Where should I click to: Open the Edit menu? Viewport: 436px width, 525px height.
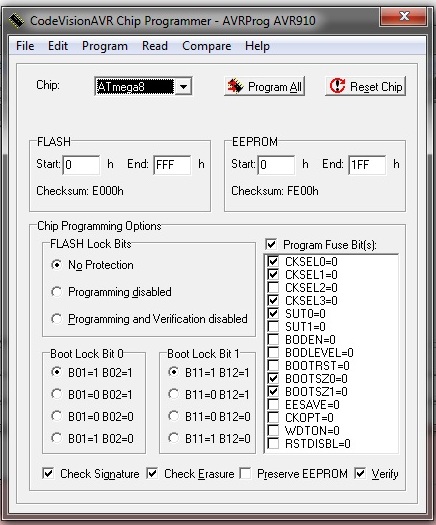point(58,46)
